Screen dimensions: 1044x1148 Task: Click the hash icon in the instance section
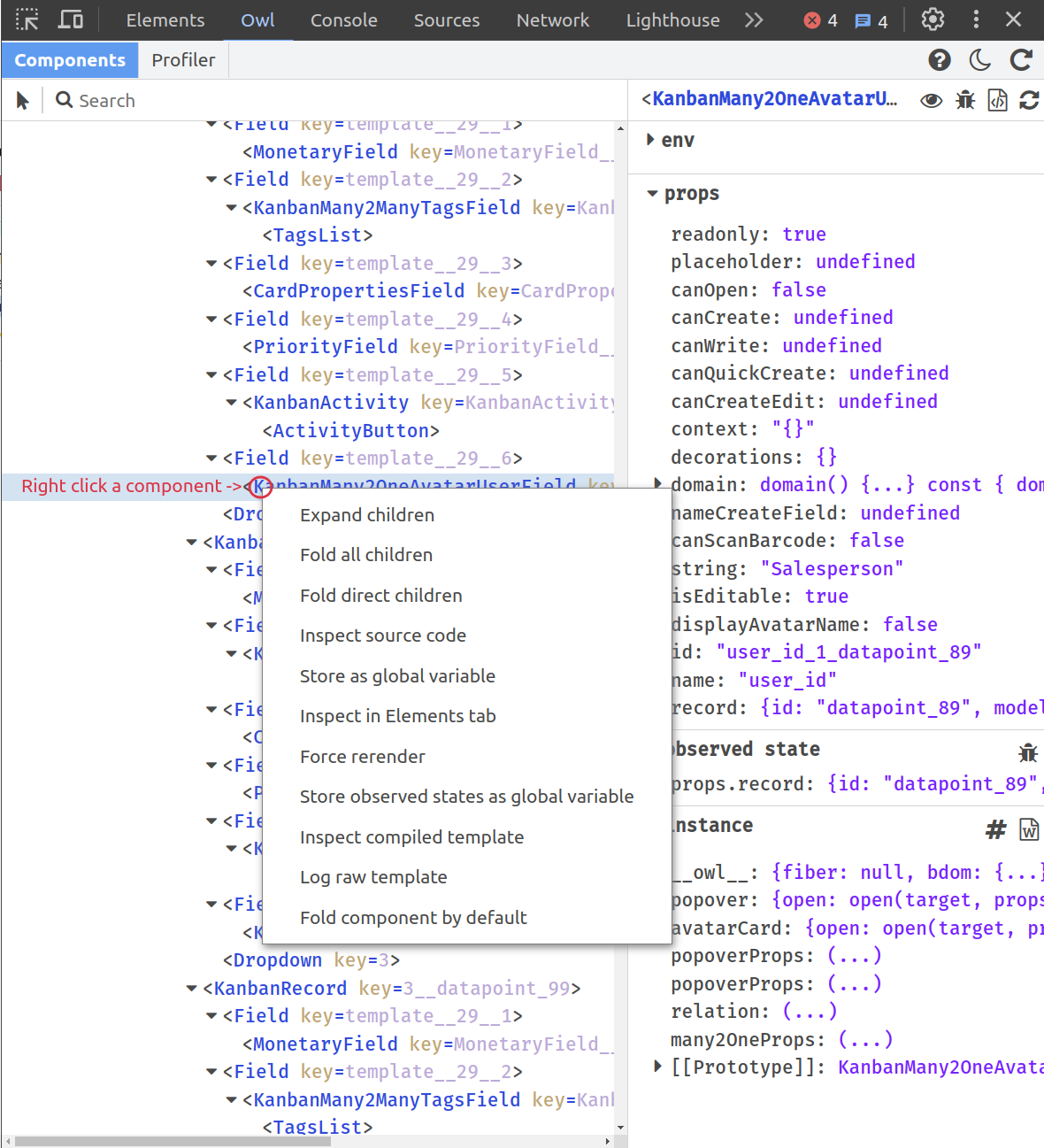coord(996,829)
